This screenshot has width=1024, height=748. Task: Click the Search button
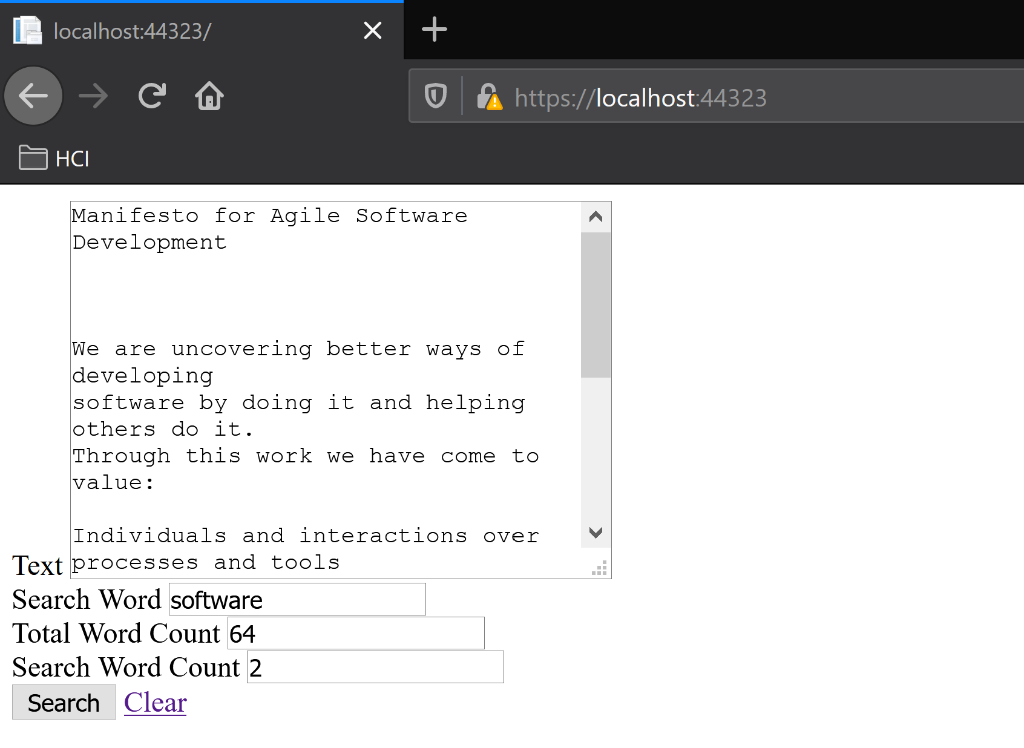pyautogui.click(x=64, y=703)
